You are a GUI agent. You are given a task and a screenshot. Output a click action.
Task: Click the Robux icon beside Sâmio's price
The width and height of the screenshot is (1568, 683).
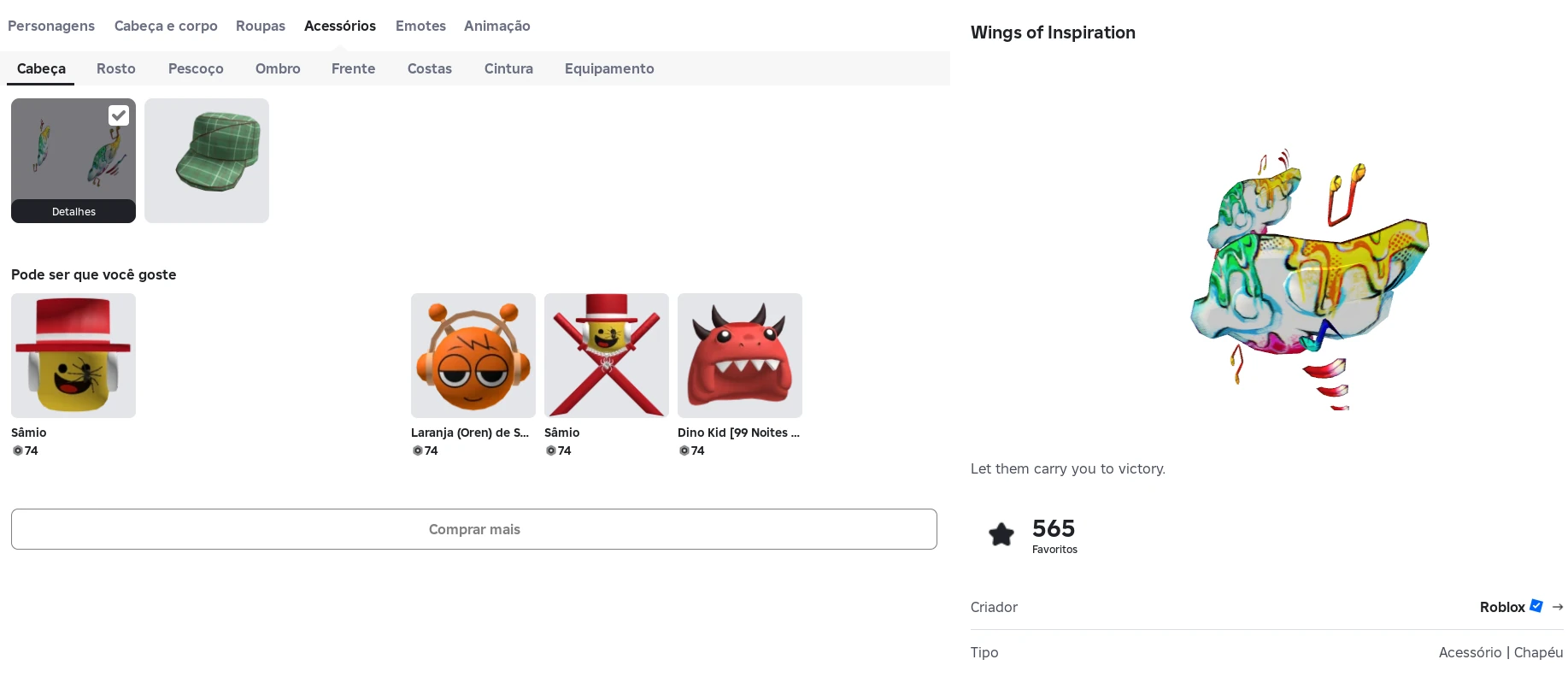coord(18,450)
